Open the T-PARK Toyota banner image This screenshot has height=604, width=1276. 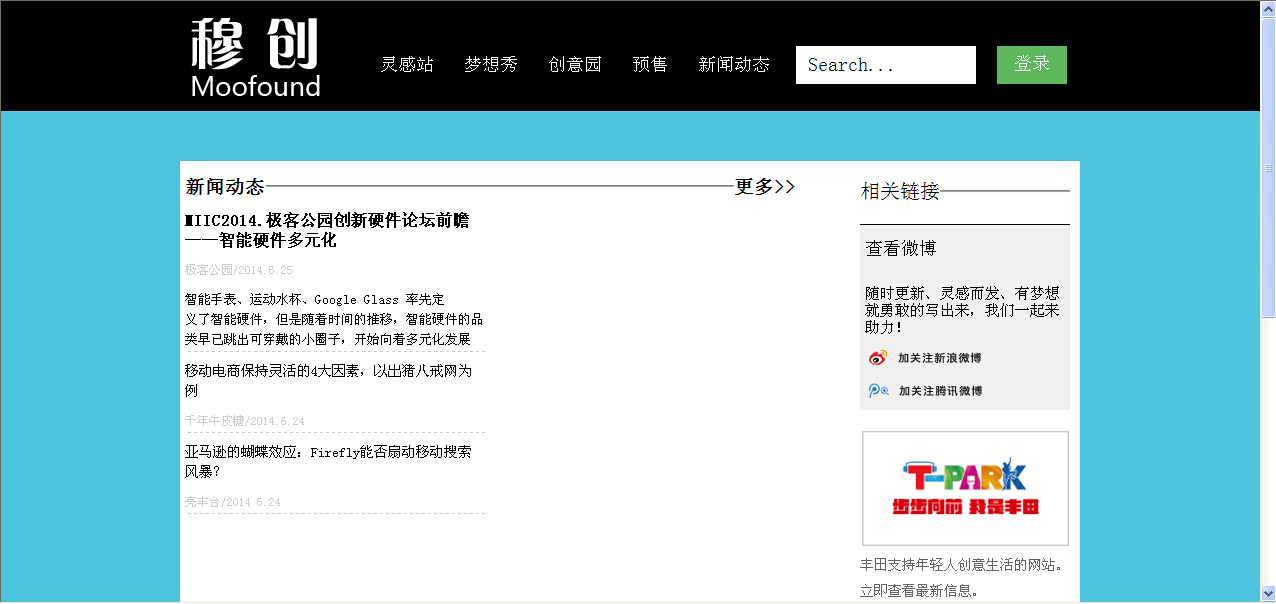965,488
